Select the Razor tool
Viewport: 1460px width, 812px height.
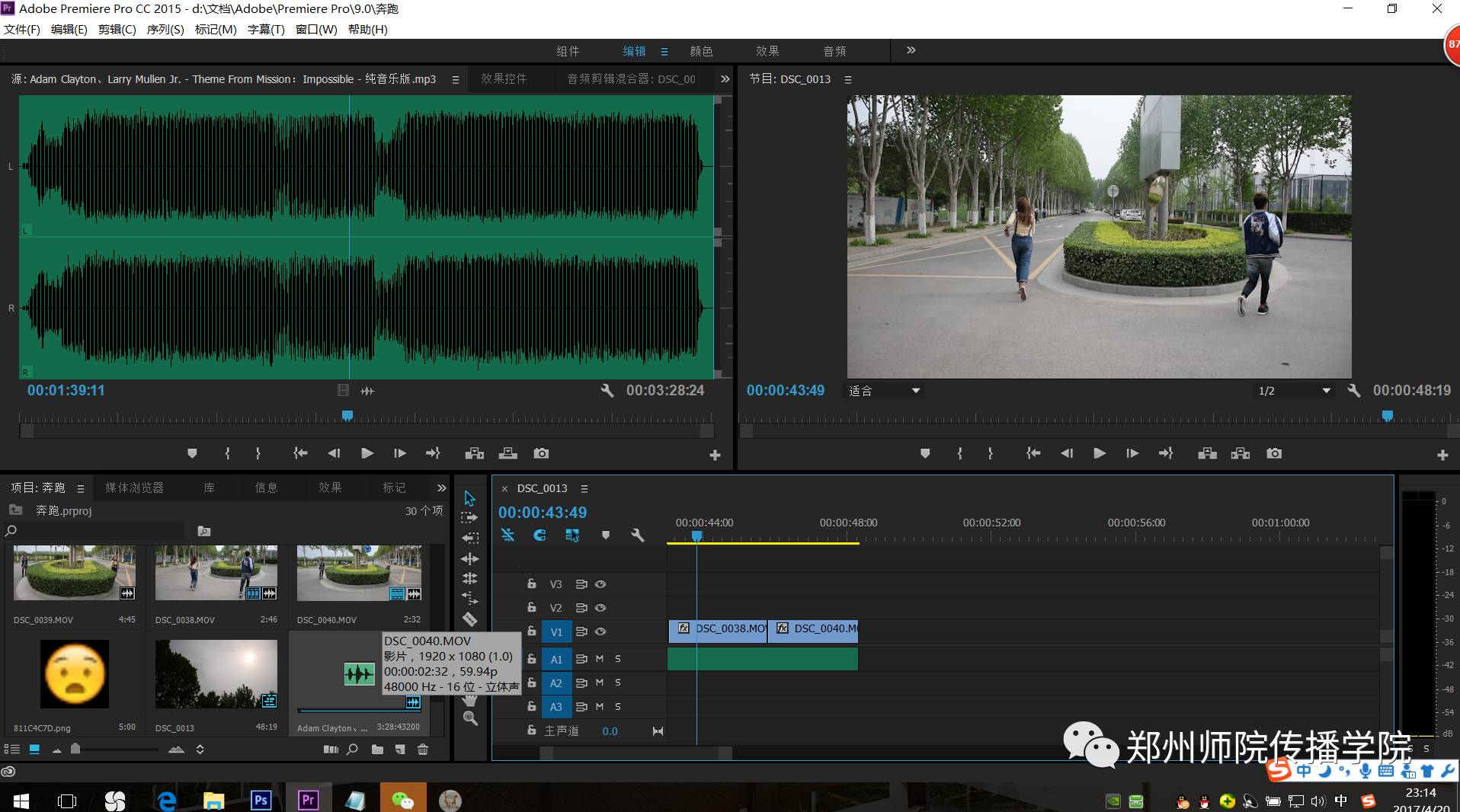[469, 619]
